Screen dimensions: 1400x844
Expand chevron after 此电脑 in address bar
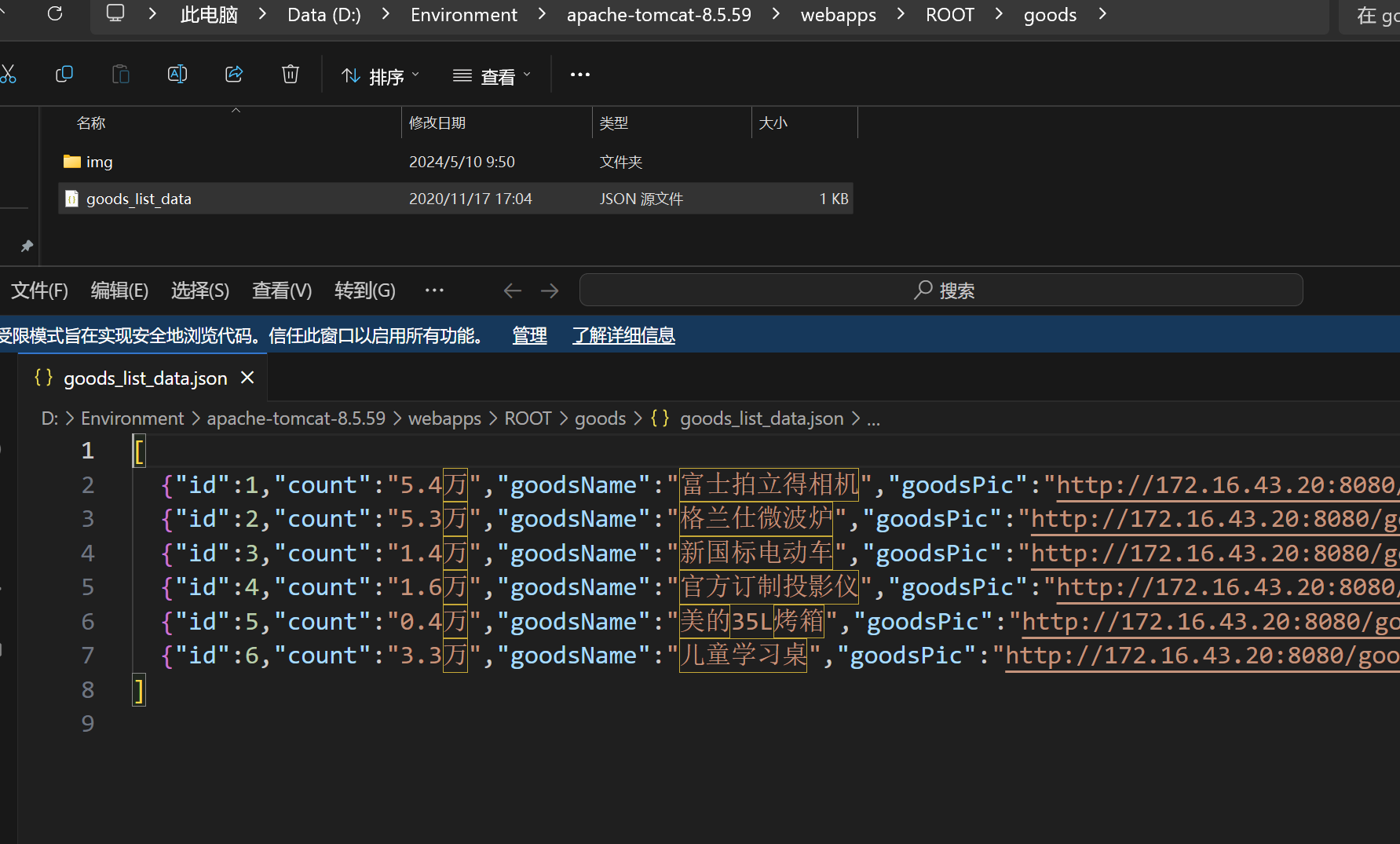tap(262, 14)
